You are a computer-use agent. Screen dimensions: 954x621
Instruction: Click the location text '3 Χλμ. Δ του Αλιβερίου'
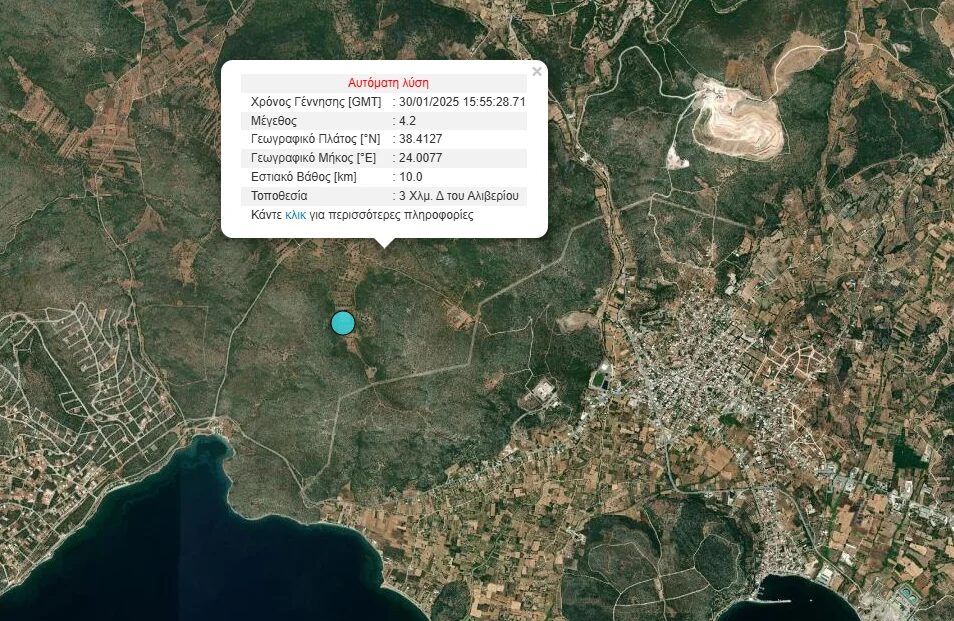point(459,196)
